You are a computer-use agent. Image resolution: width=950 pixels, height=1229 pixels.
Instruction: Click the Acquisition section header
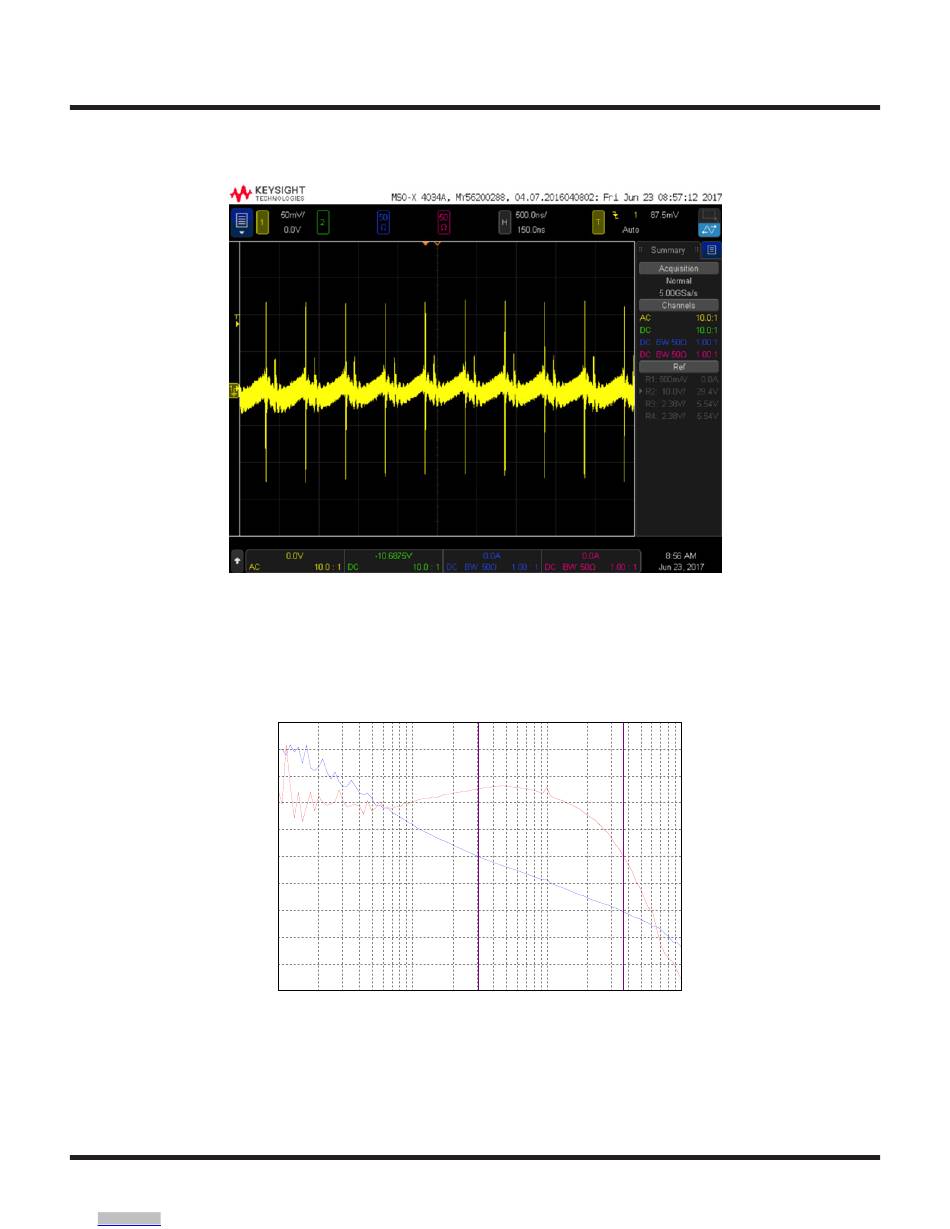678,268
